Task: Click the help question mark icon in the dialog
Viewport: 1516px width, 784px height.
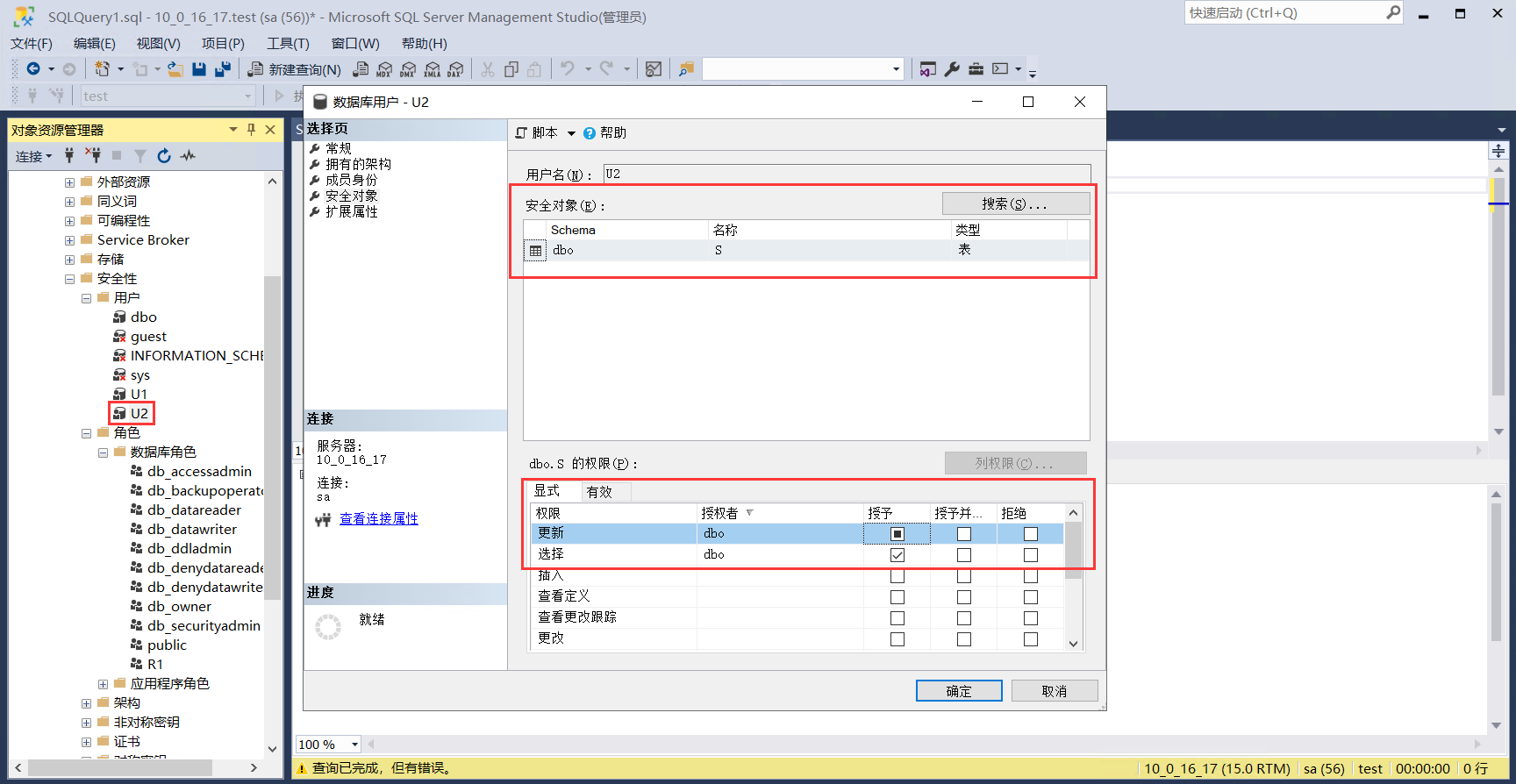Action: [590, 133]
